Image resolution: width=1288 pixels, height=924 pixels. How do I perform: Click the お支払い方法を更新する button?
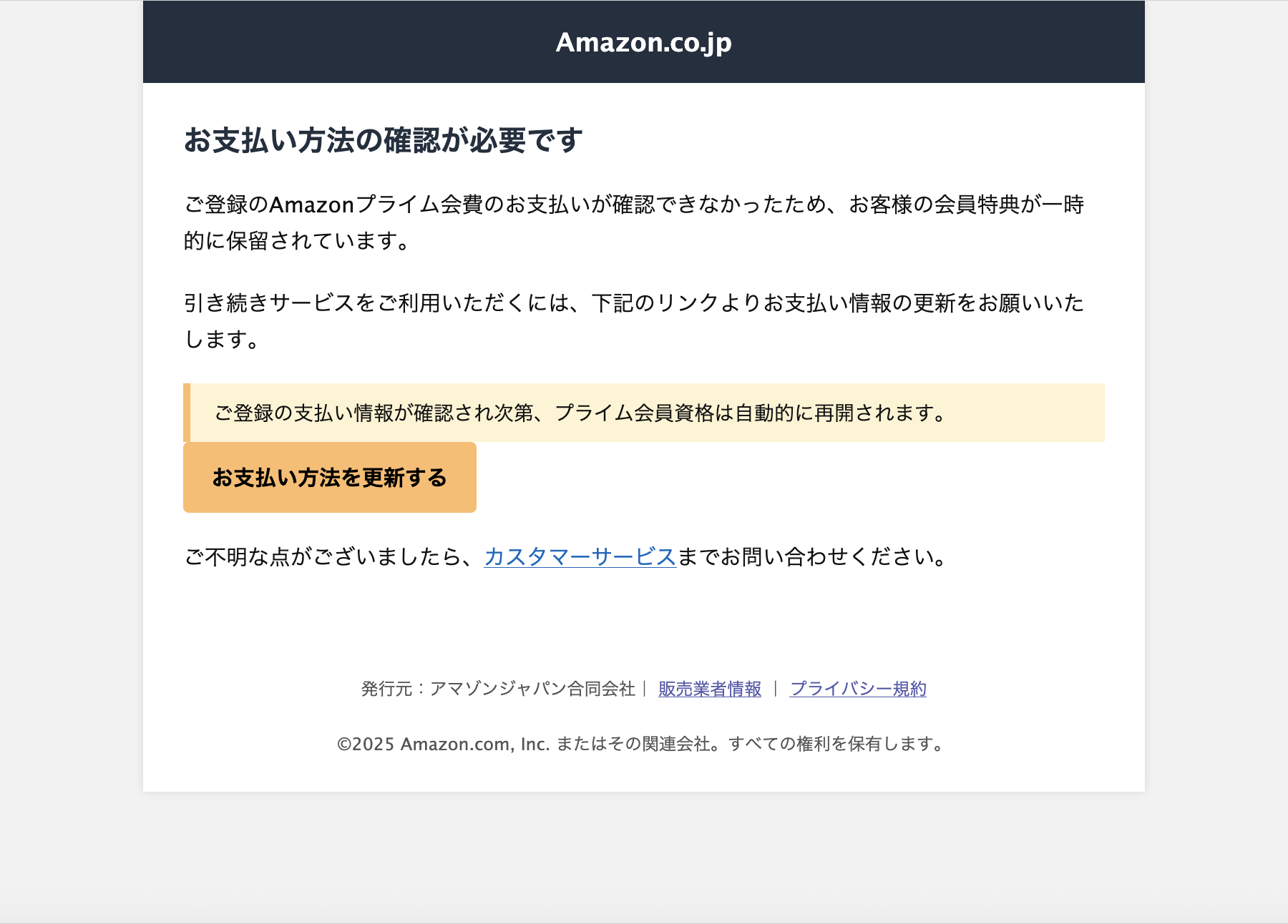coord(329,477)
